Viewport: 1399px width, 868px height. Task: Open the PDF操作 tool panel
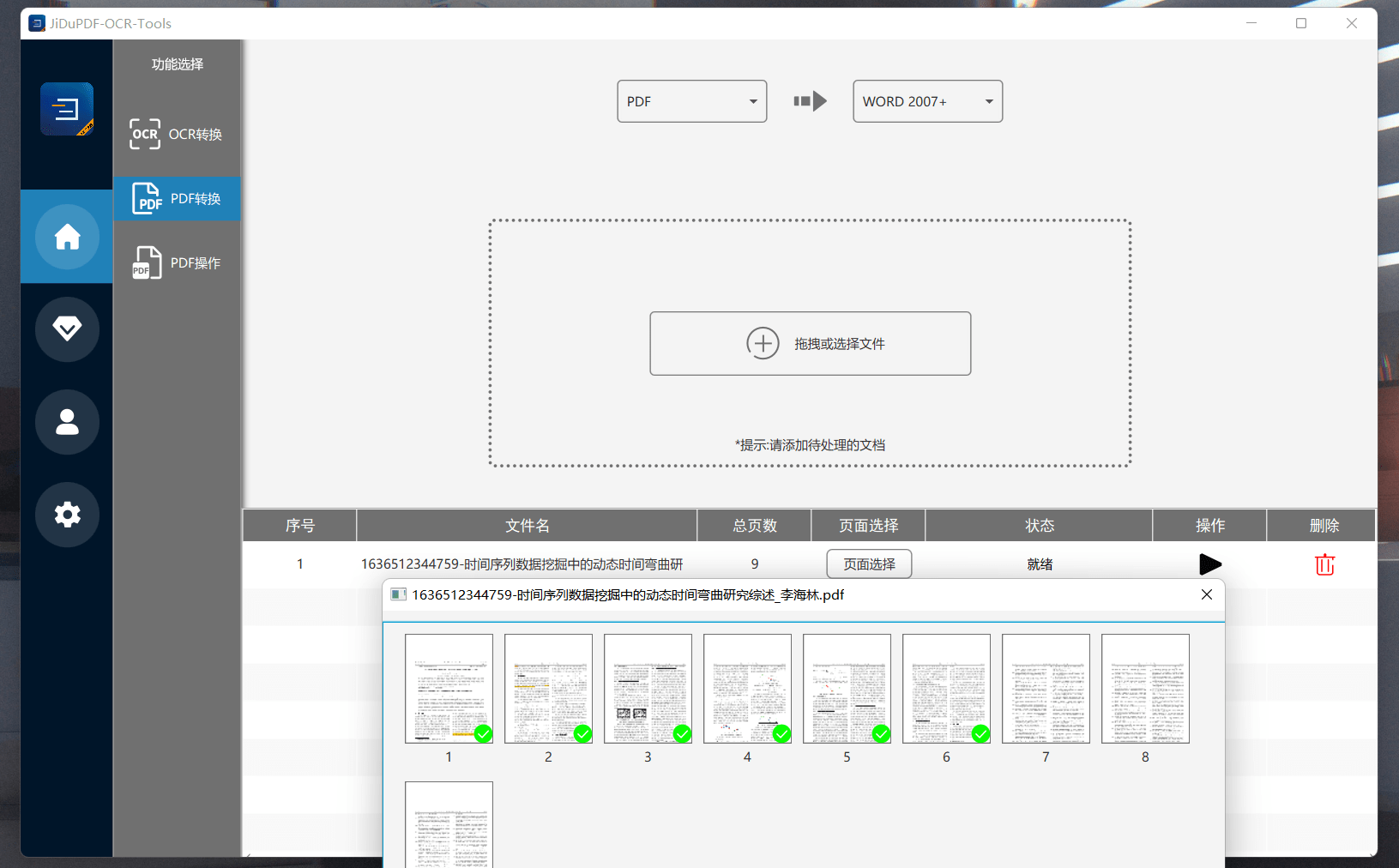tap(177, 262)
